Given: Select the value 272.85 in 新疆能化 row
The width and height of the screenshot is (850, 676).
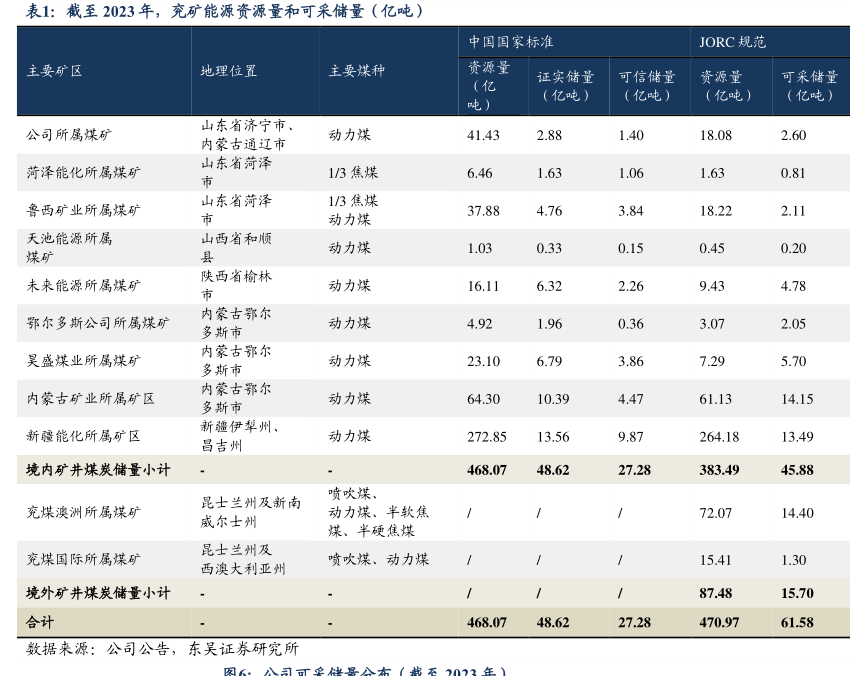Looking at the screenshot, I should [x=487, y=436].
